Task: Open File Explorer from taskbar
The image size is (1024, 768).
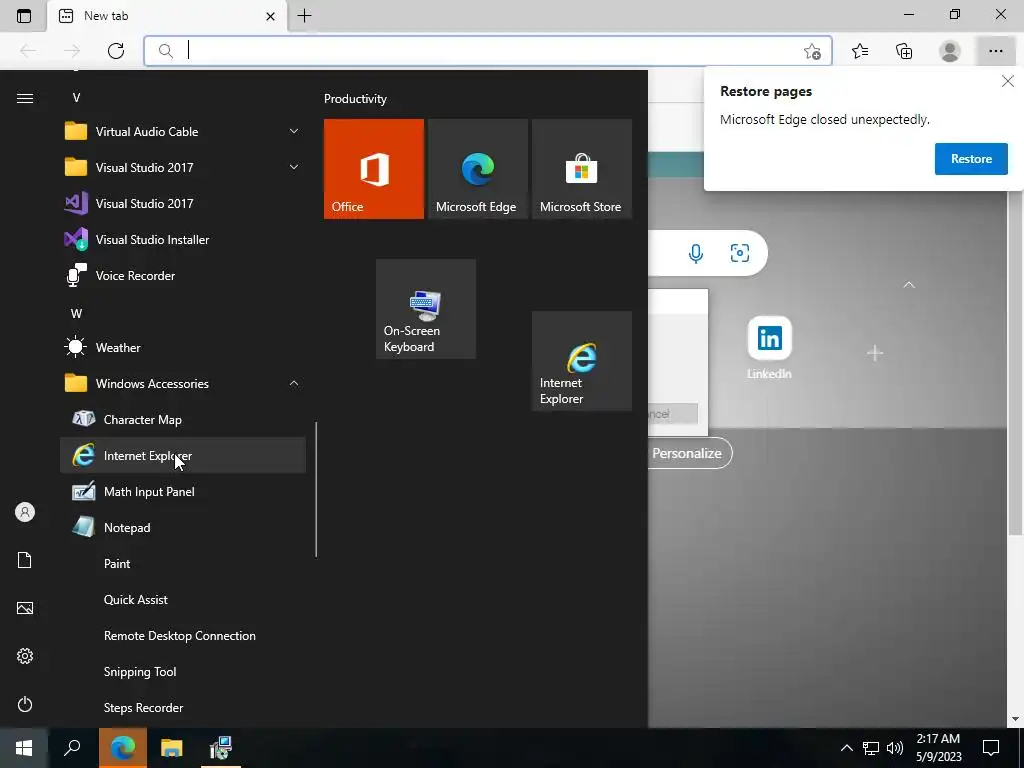Action: tap(172, 747)
